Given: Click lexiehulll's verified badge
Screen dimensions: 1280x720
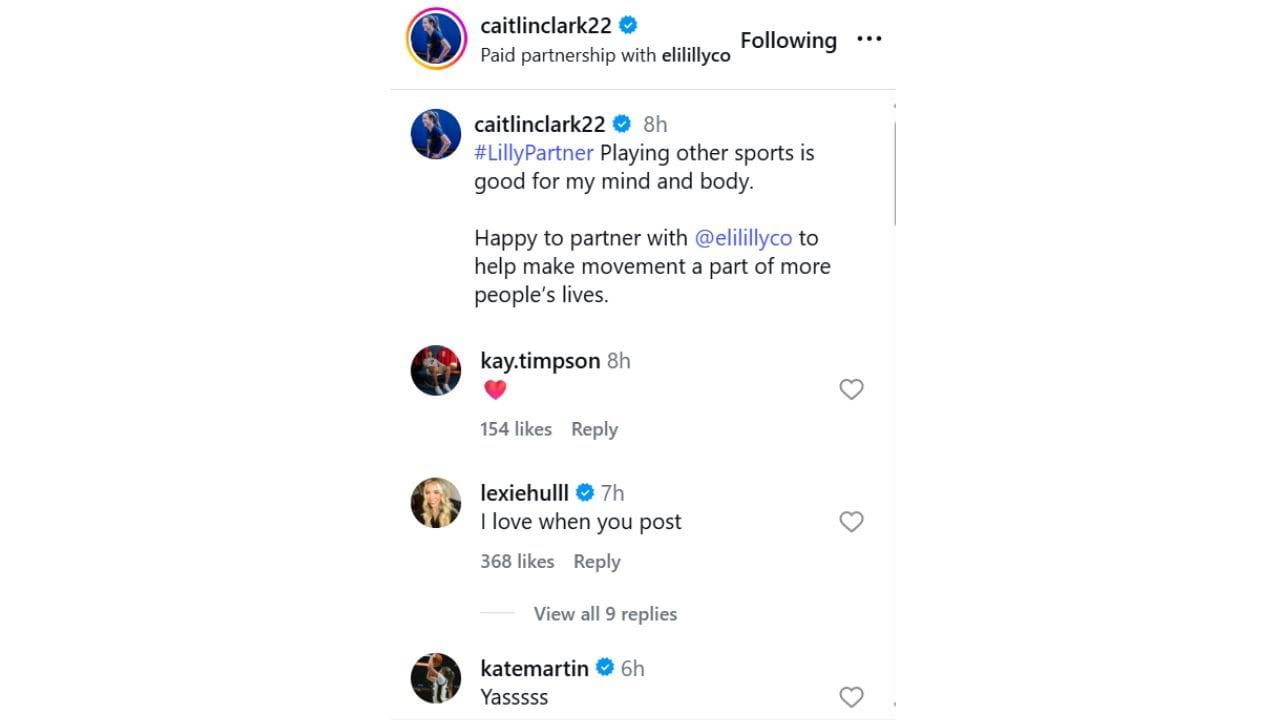Looking at the screenshot, I should click(584, 492).
